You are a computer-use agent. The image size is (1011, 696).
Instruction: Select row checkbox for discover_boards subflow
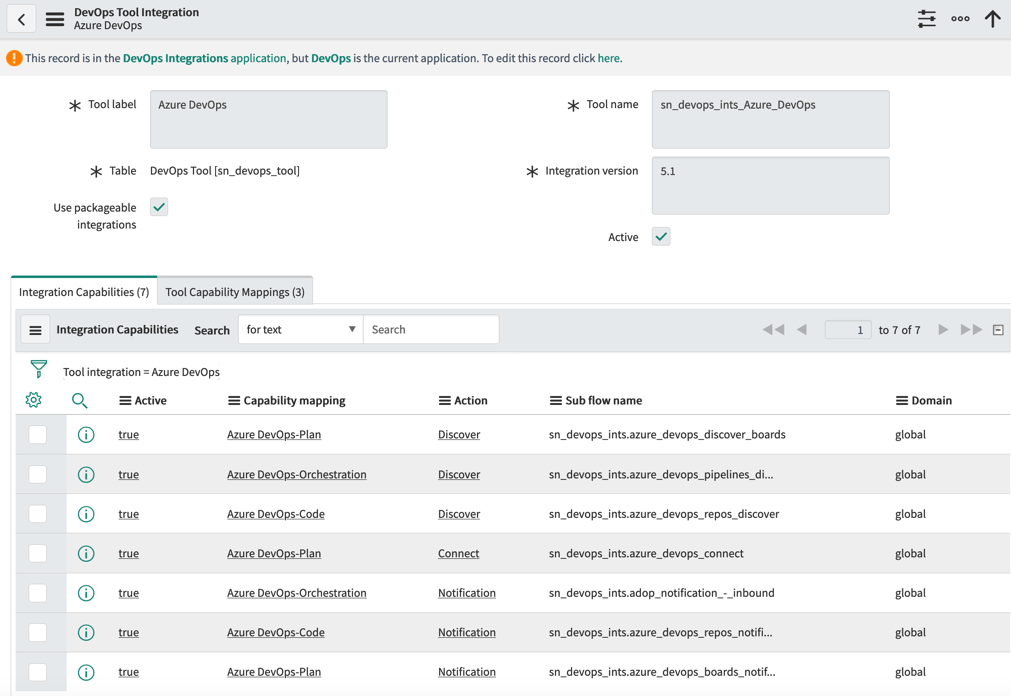(x=37, y=435)
